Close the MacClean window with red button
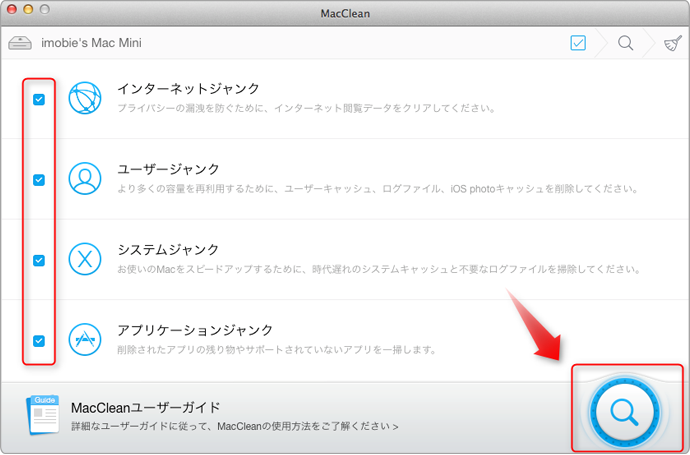 tap(12, 9)
